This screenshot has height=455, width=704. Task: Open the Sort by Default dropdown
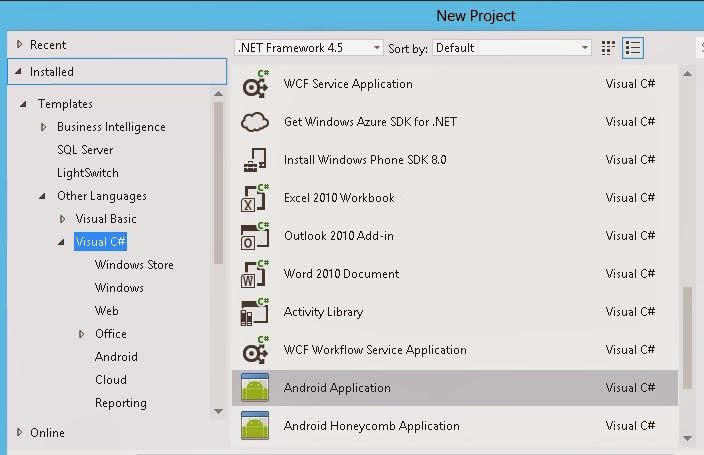pos(511,48)
